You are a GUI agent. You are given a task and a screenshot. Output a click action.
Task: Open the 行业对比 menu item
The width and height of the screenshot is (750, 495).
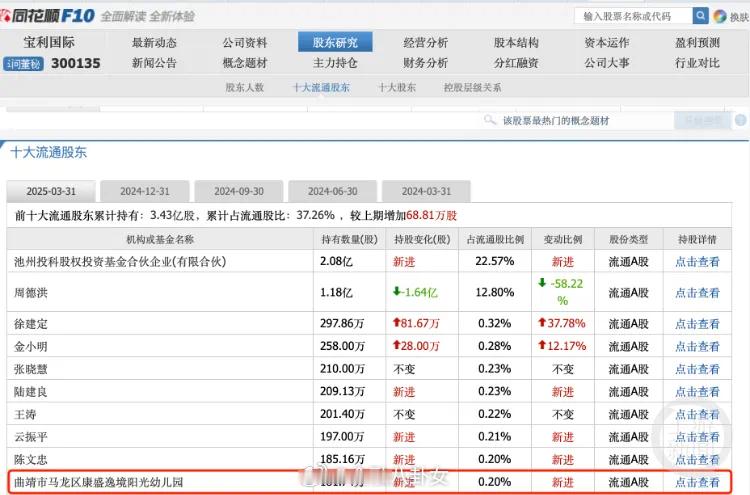(x=697, y=63)
